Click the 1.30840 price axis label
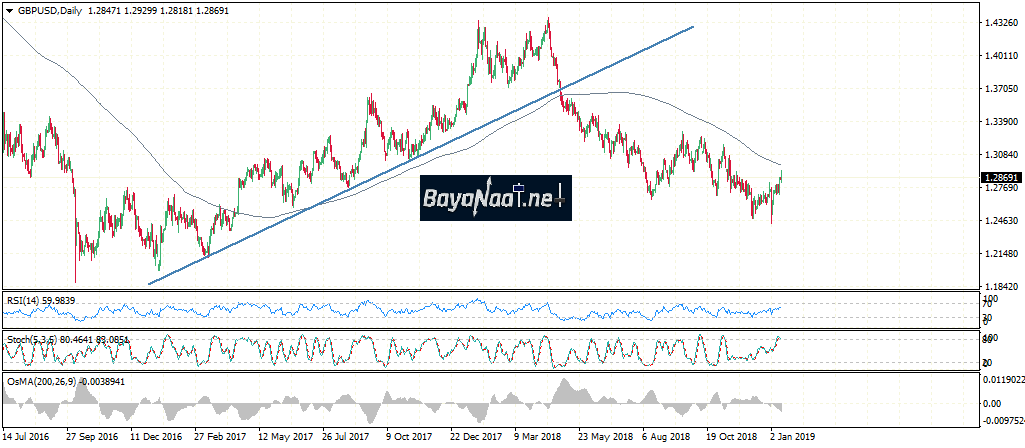The image size is (1025, 448). pyautogui.click(x=1003, y=155)
